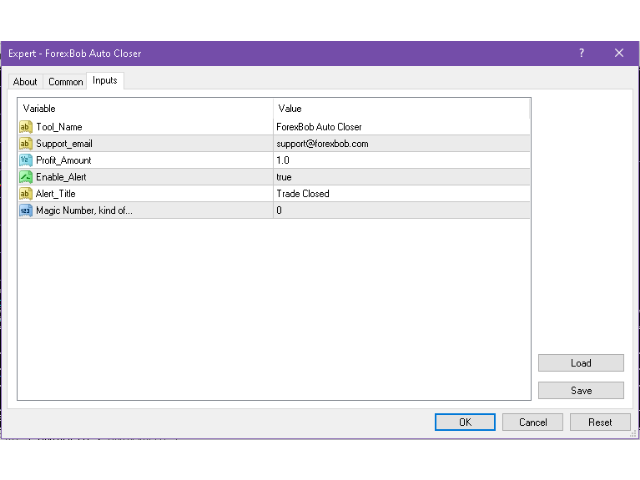Screen dimensions: 640x480
Task: Select the Support_email variable row
Action: point(274,144)
